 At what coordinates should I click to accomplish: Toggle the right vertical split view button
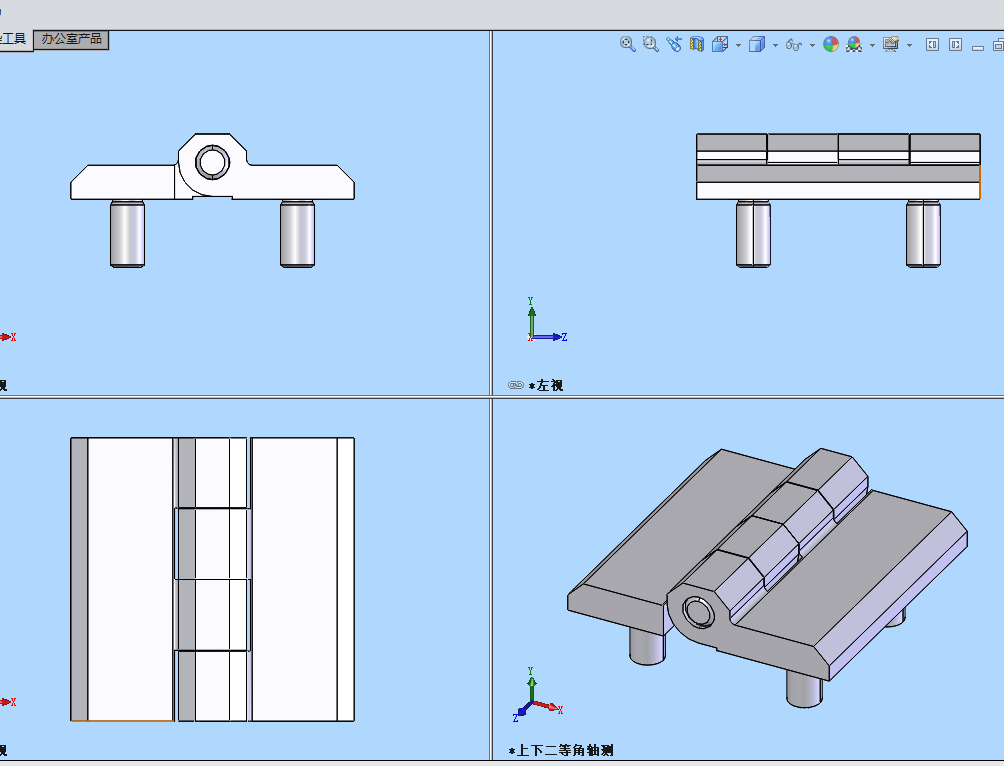pyautogui.click(x=956, y=45)
